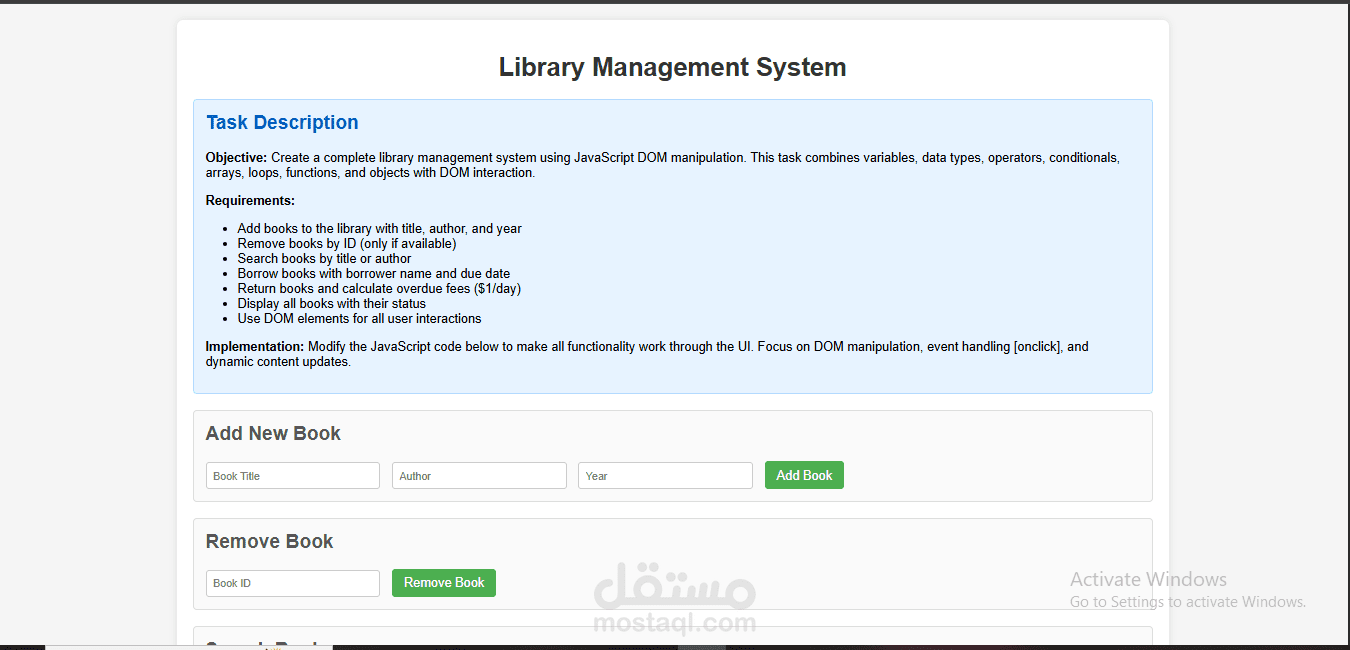Click the Task Description heading
Viewport: 1350px width, 650px height.
pos(282,122)
